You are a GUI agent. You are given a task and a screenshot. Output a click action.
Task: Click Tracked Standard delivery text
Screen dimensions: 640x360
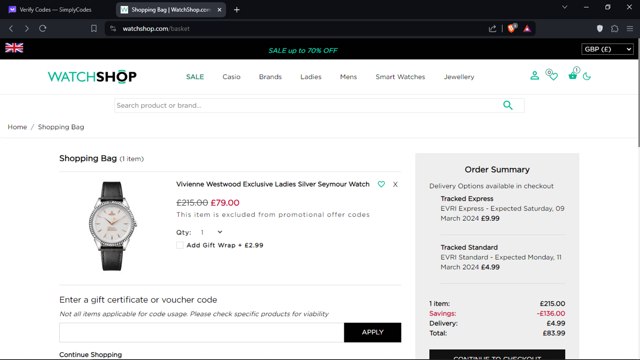[469, 247]
